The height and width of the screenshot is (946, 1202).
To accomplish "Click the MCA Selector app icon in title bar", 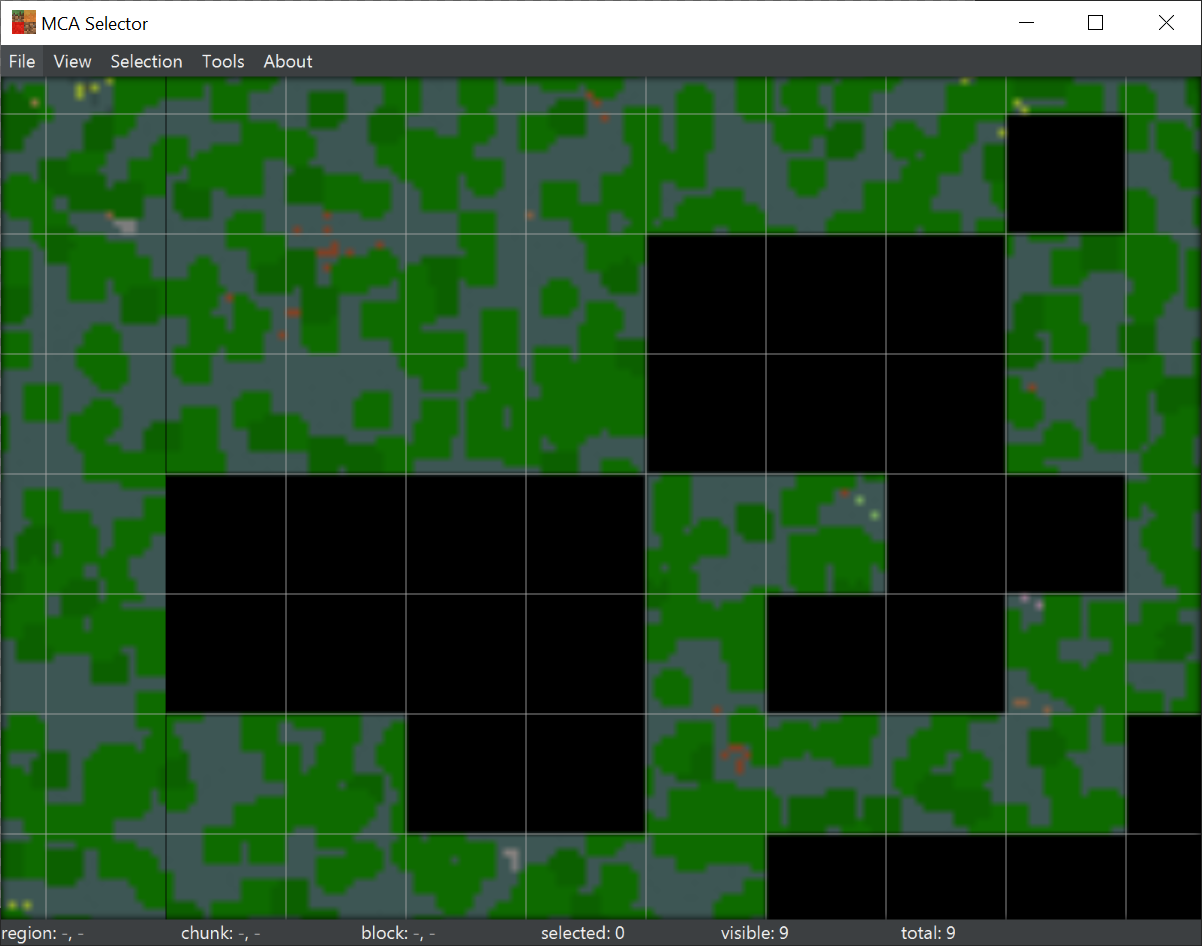I will coord(23,22).
